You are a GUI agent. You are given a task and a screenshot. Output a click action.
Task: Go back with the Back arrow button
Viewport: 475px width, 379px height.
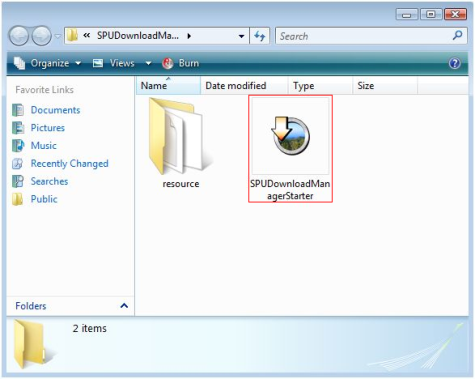(x=19, y=36)
